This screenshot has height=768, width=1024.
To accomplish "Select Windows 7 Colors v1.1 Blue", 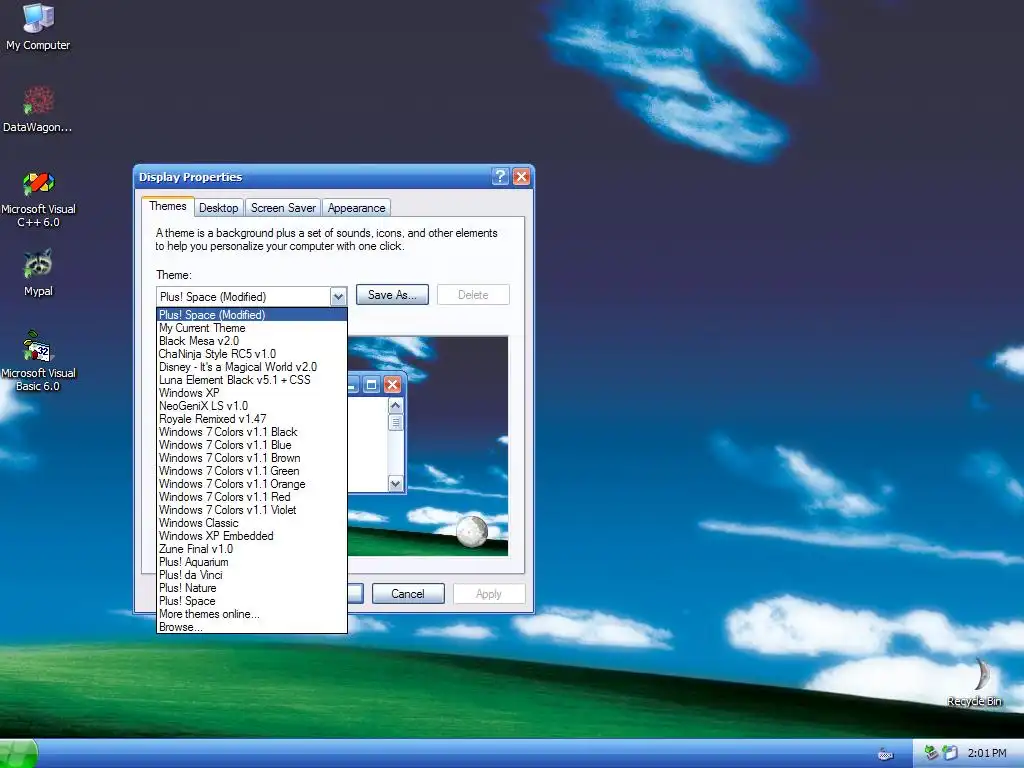I will tap(251, 445).
